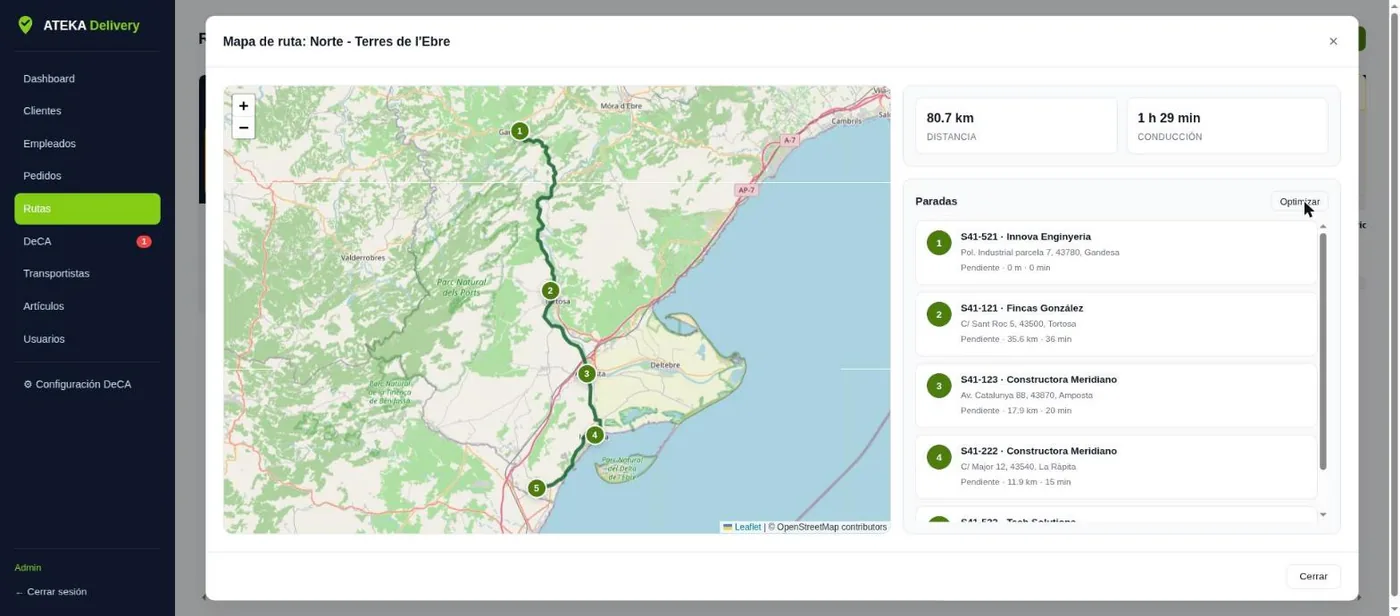The width and height of the screenshot is (1400, 616).
Task: Click the address Av. Catalunya 88, Amposta
Action: coord(1027,395)
